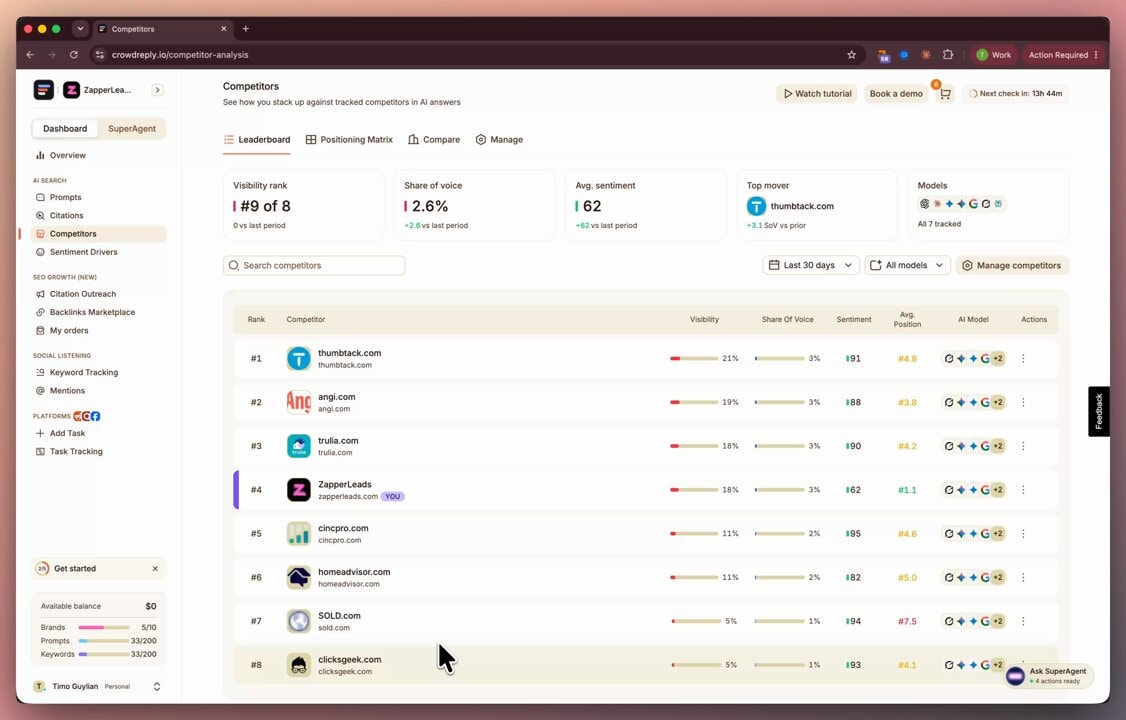Switch to the Competitors browser tab
Screen dimensions: 1126x720
point(162,29)
